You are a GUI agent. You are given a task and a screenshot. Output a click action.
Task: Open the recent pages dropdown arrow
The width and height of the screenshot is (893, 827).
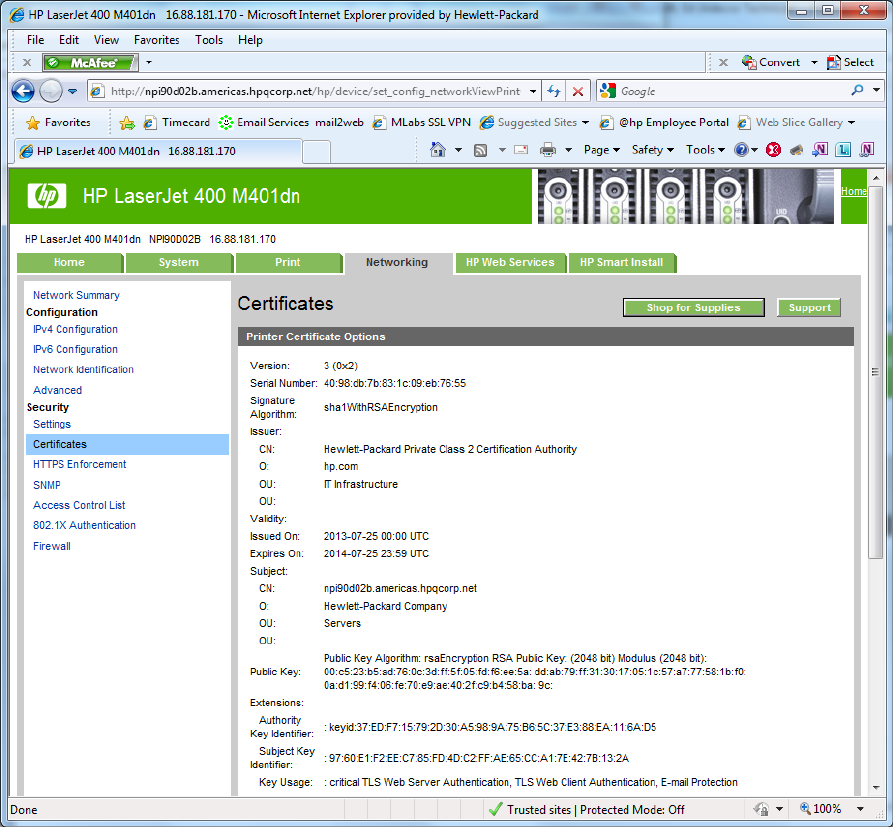click(x=72, y=91)
